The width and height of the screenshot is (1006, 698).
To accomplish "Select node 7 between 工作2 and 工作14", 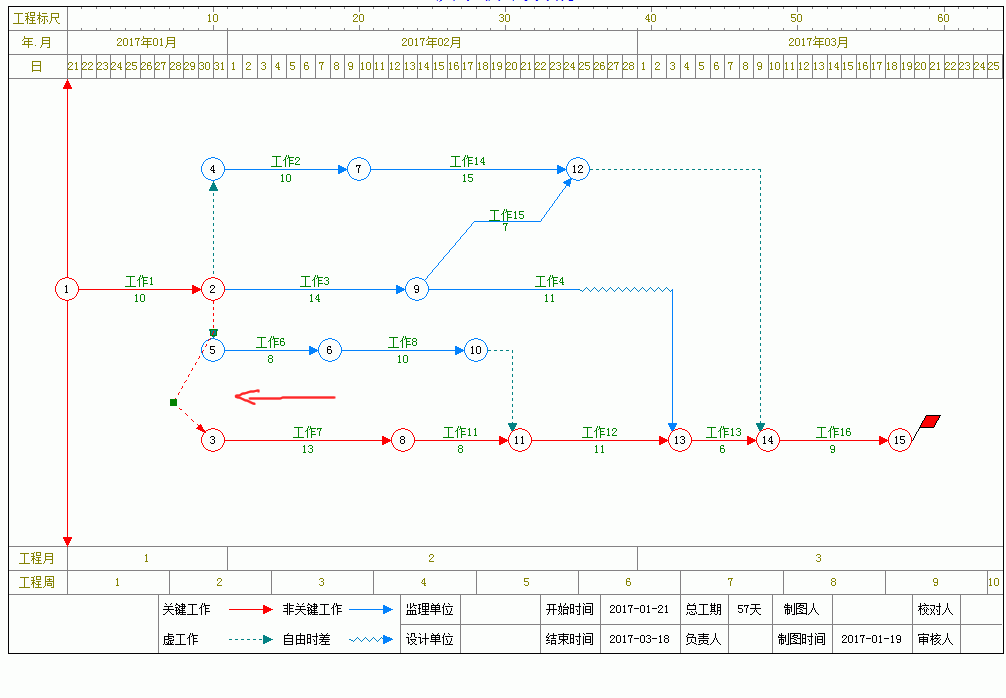I will [x=358, y=169].
